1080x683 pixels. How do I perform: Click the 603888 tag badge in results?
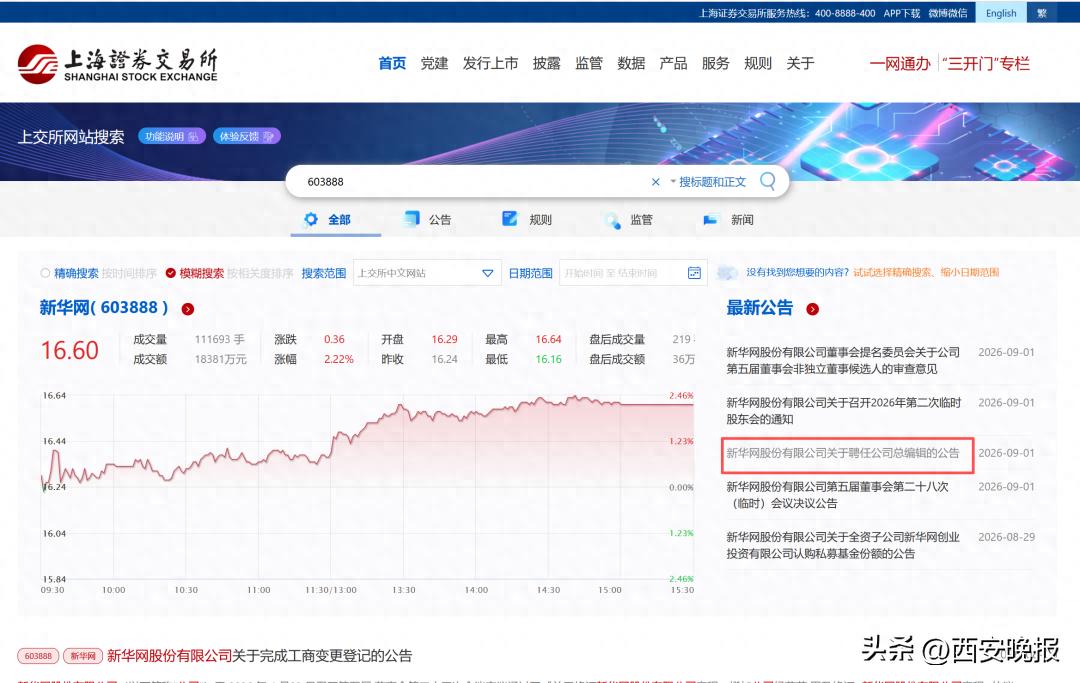click(x=38, y=656)
